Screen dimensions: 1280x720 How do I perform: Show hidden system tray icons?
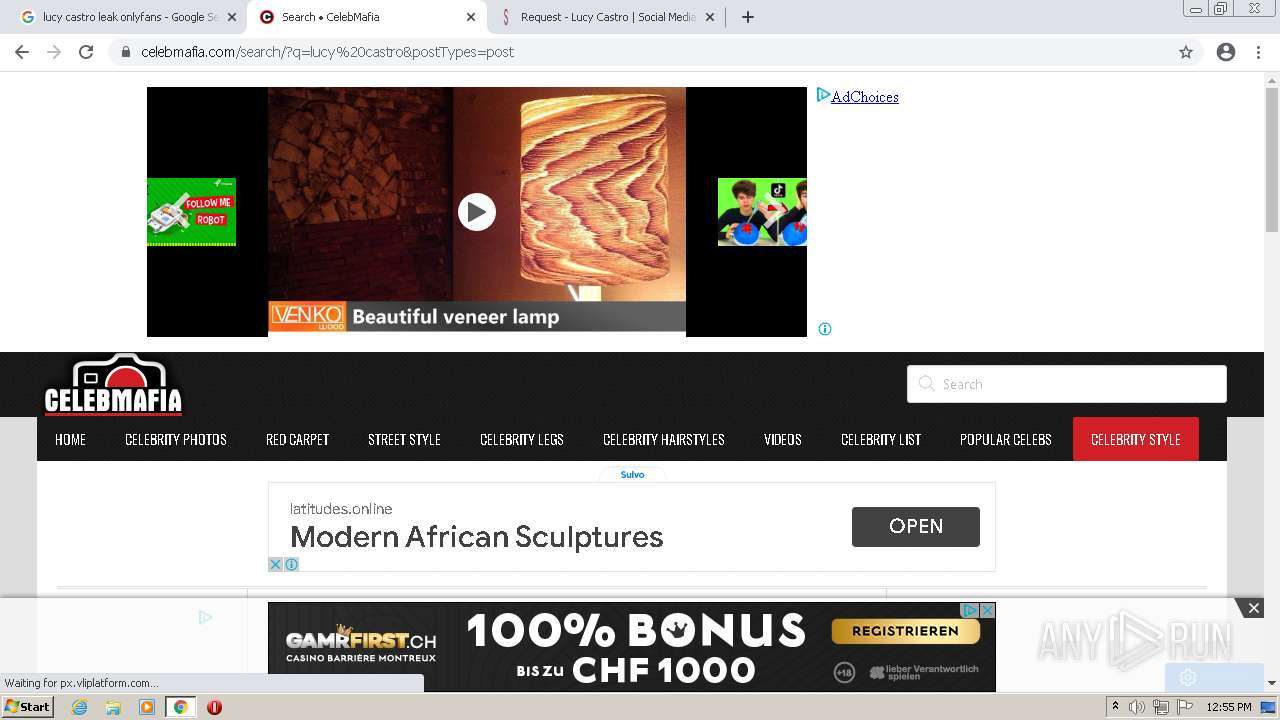click(1115, 707)
